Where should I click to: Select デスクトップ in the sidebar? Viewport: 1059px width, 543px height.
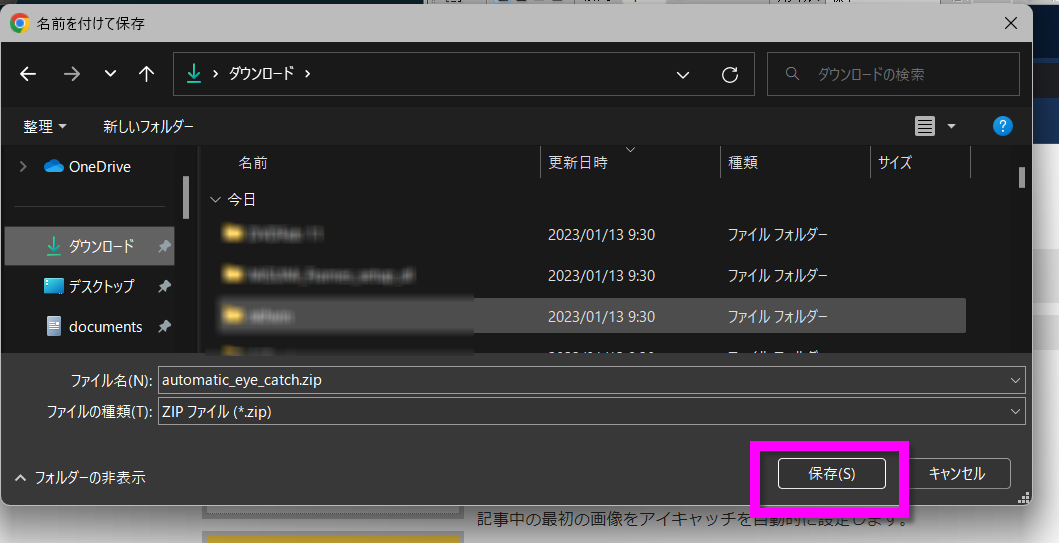click(x=101, y=286)
